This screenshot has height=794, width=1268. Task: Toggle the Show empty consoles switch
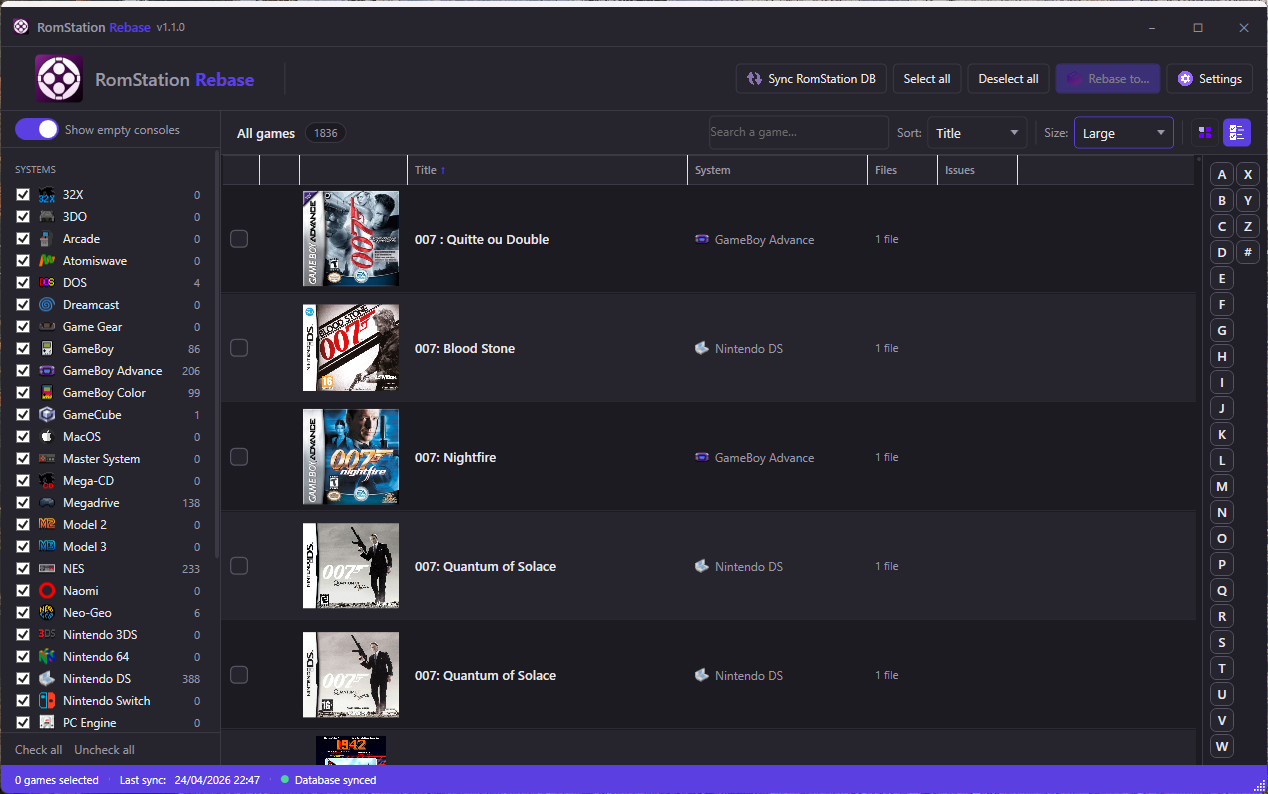(36, 130)
